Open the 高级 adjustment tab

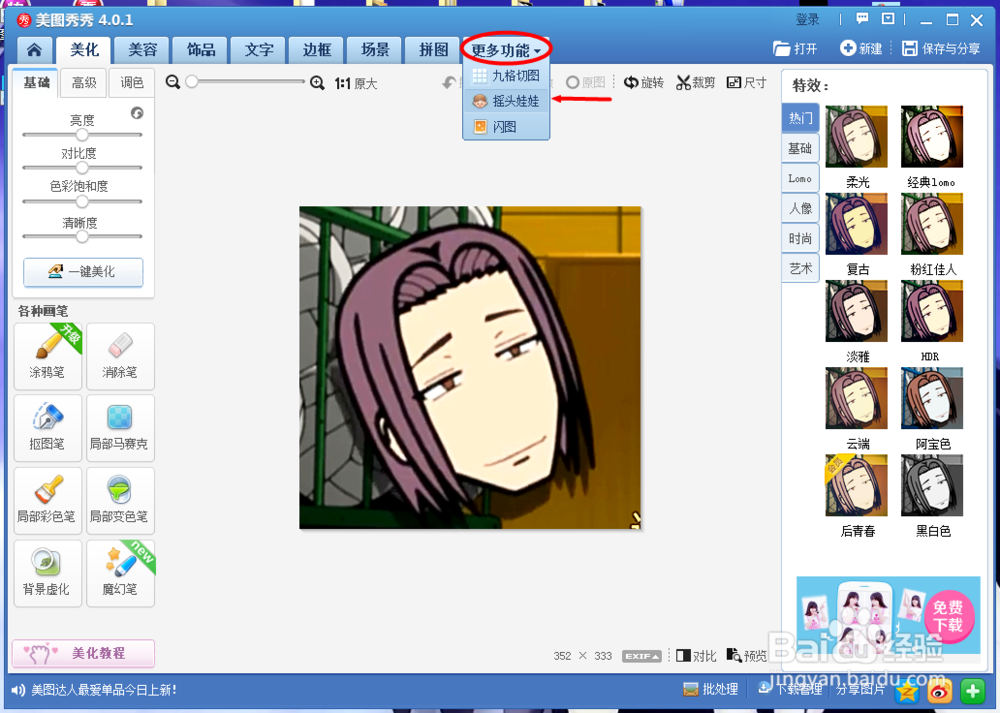coord(84,82)
